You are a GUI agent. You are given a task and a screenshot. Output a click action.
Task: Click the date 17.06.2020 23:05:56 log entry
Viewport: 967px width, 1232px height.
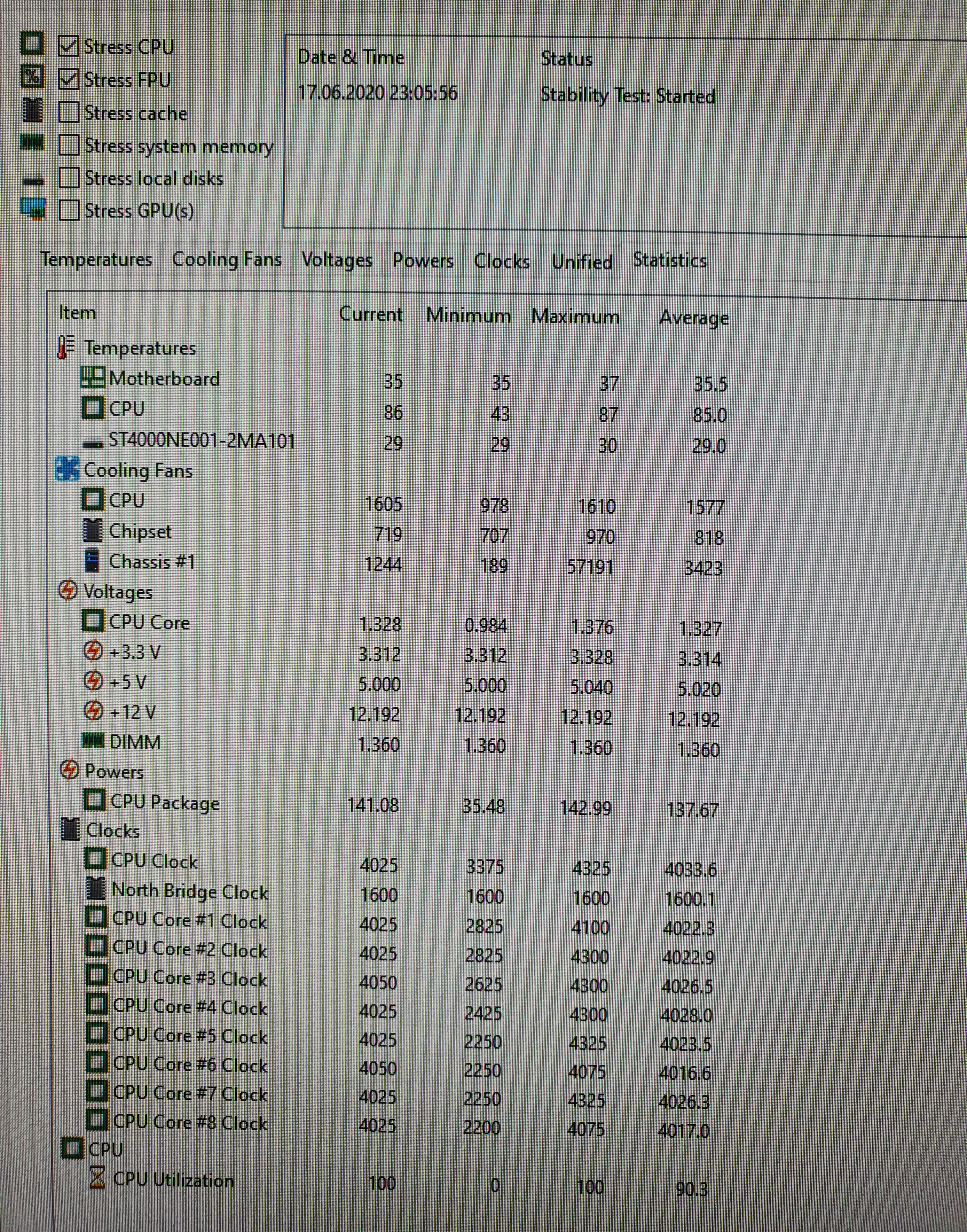(378, 92)
